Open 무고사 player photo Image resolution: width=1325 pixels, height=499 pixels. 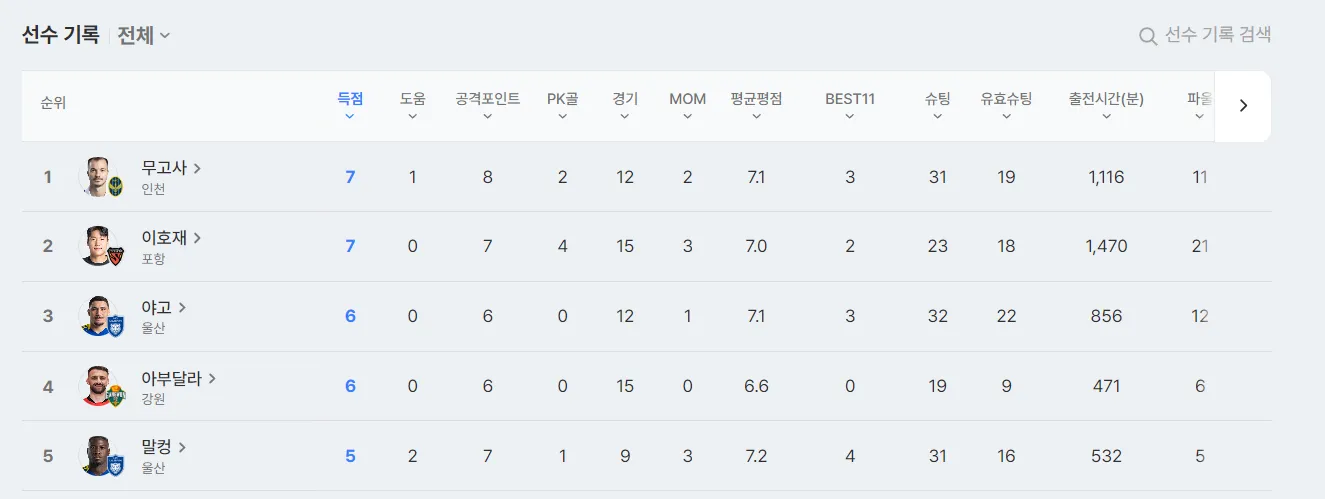(98, 177)
